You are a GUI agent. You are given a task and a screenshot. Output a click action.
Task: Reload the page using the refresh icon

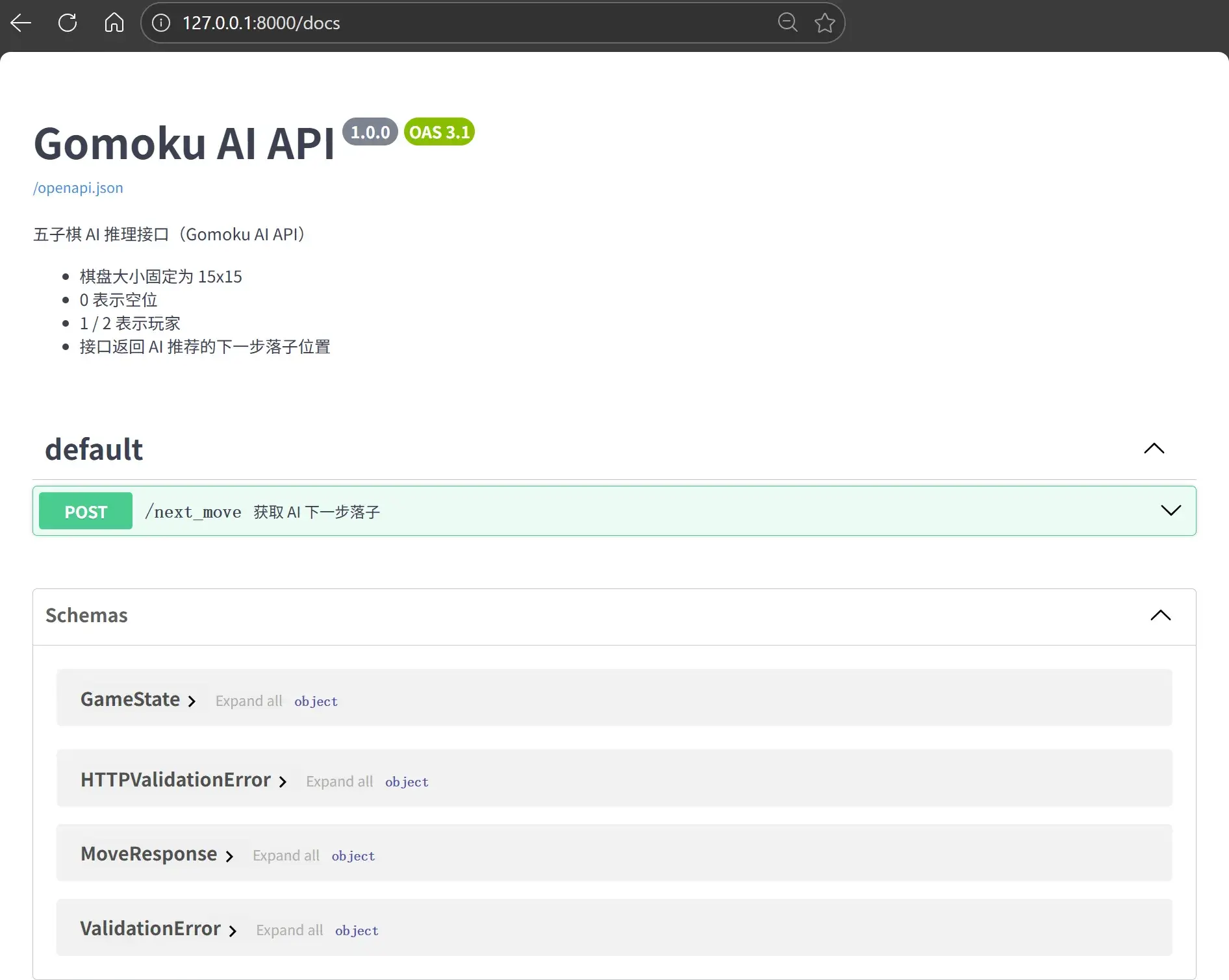pyautogui.click(x=67, y=23)
